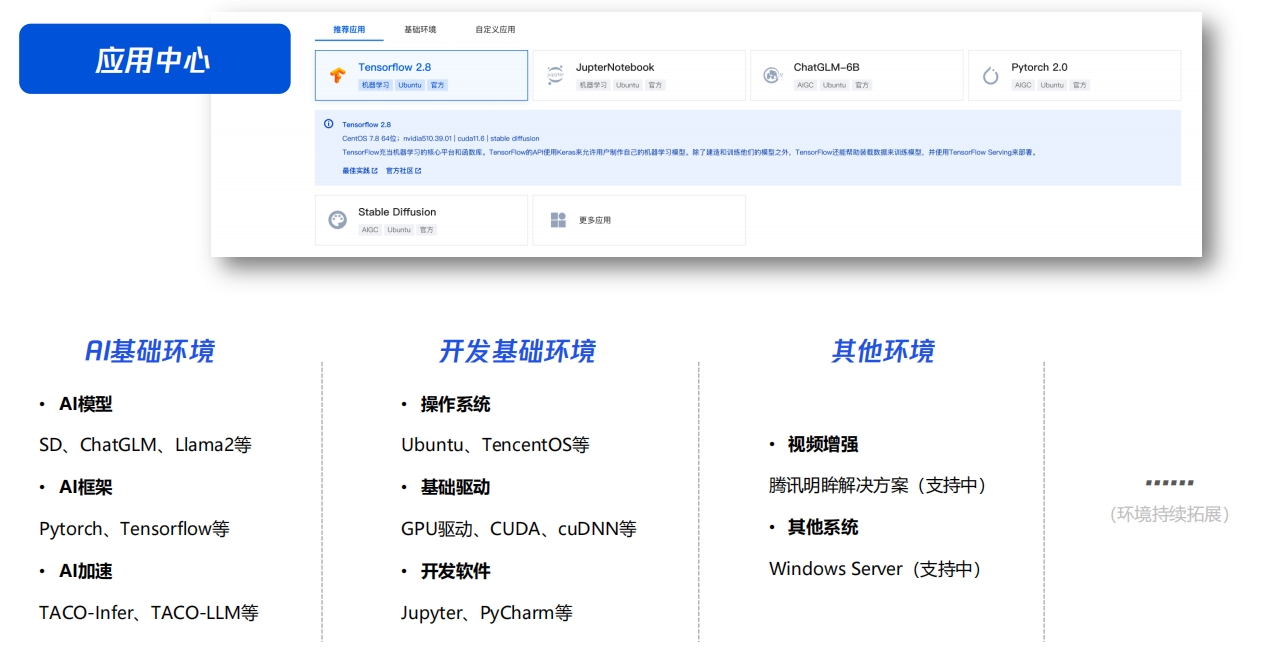This screenshot has width=1277, height=659.
Task: Click the Windows Server（支持中）line
Action: 876,569
